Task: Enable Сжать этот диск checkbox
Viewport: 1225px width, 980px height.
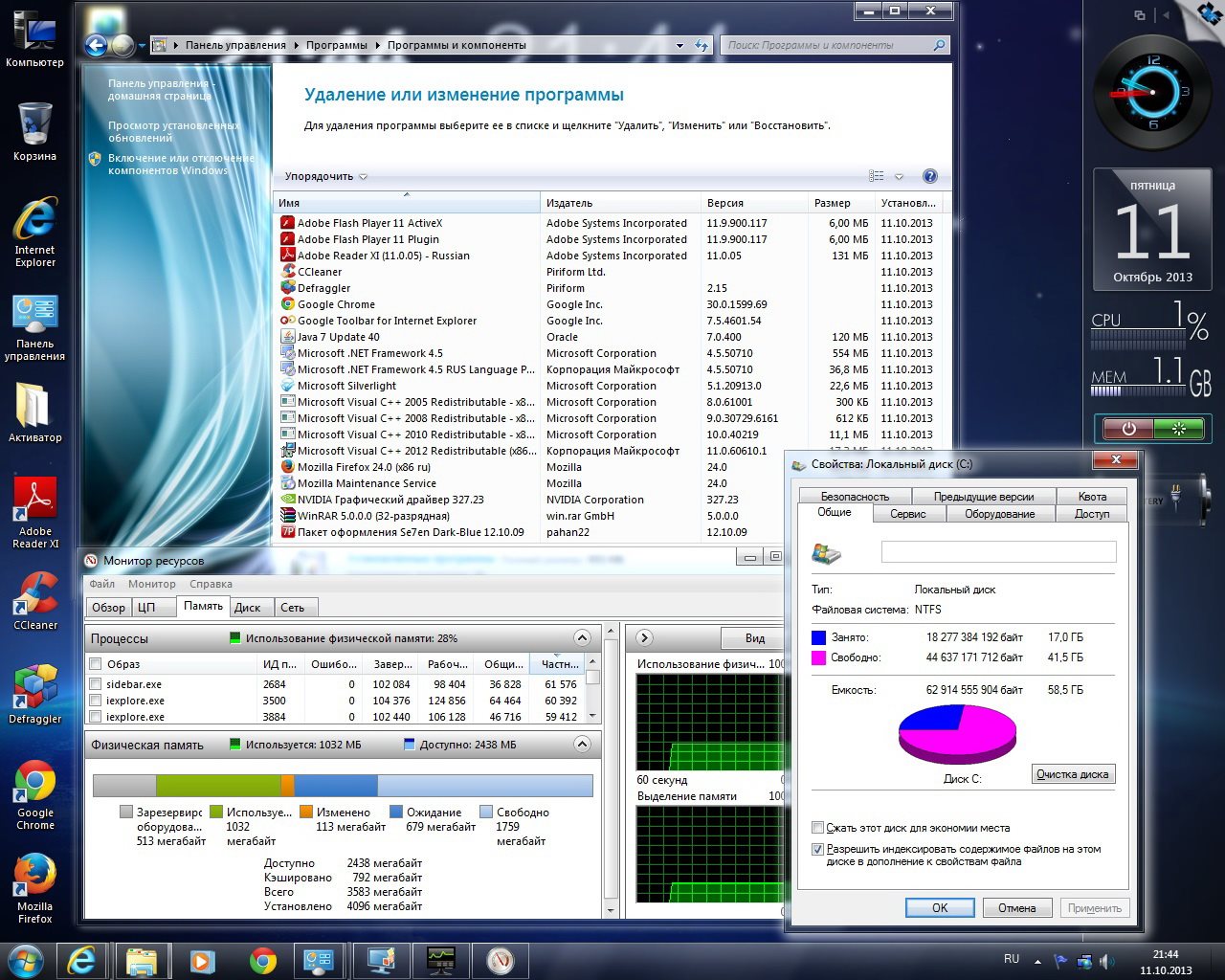Action: (817, 828)
